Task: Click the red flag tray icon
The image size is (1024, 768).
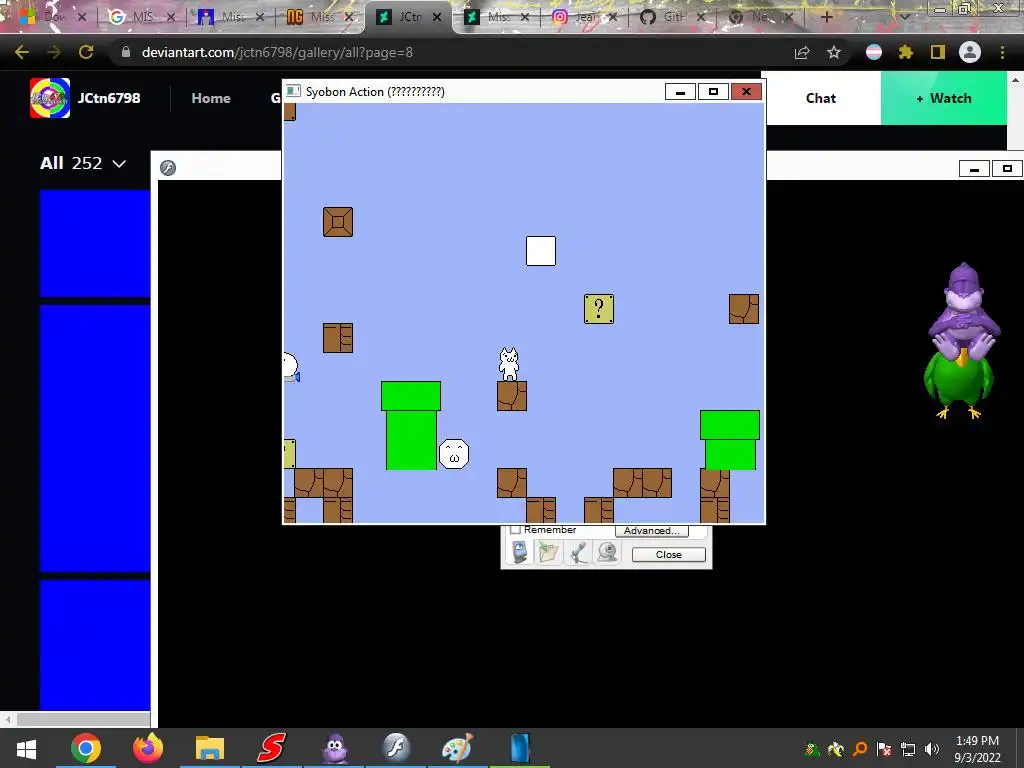Action: pos(884,749)
